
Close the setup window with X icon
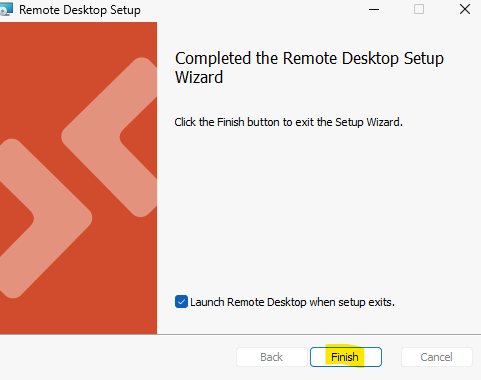click(465, 9)
